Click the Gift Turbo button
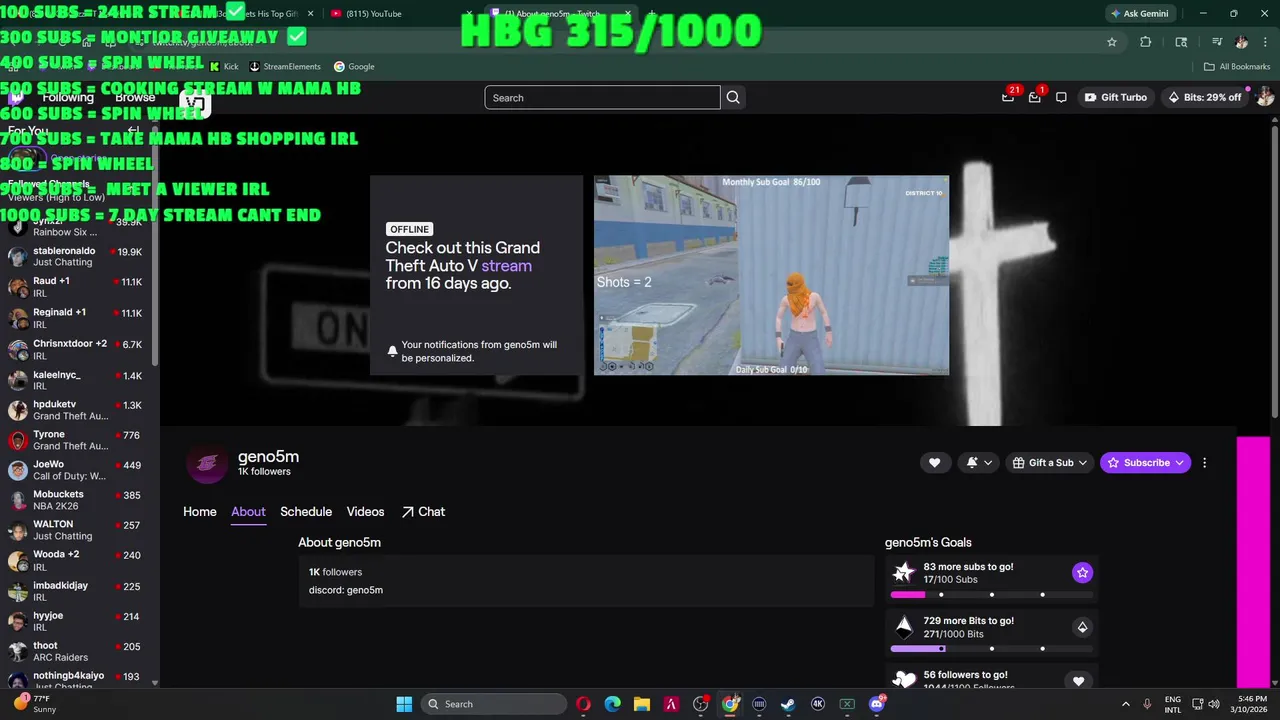The image size is (1280, 720). (1116, 97)
